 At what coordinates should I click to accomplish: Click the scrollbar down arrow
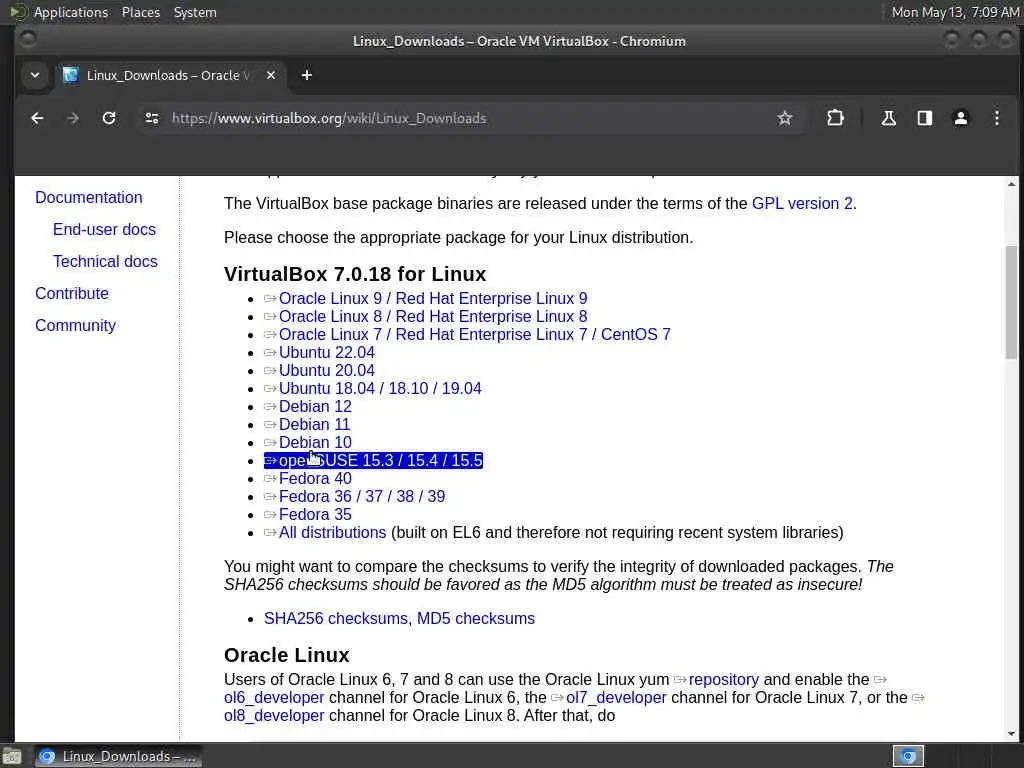tap(1011, 733)
